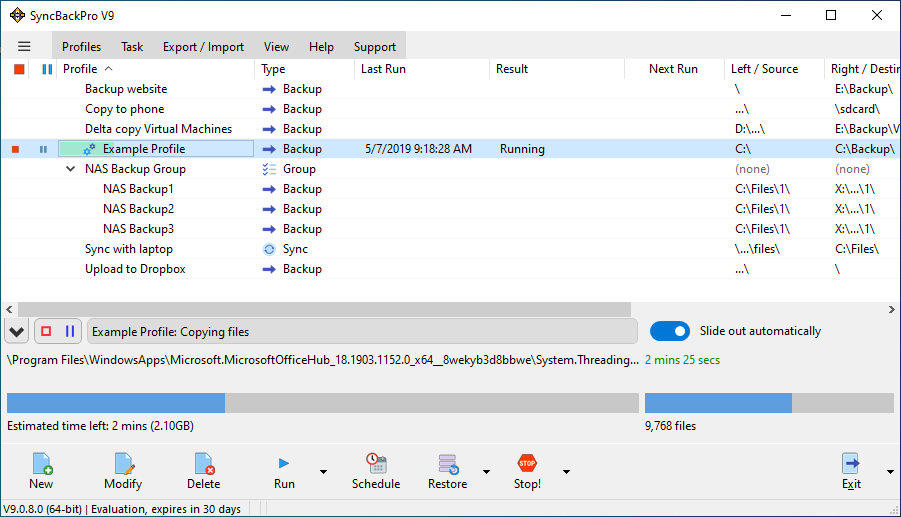Click the Exit button
This screenshot has width=901, height=517.
[851, 471]
